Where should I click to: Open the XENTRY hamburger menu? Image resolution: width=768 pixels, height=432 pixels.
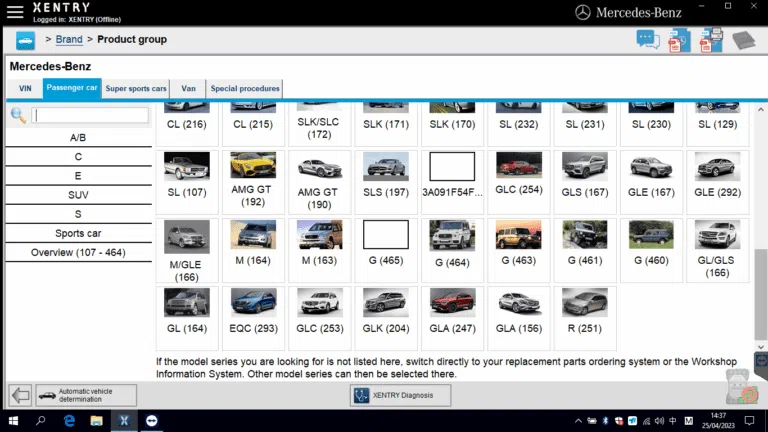(x=15, y=12)
